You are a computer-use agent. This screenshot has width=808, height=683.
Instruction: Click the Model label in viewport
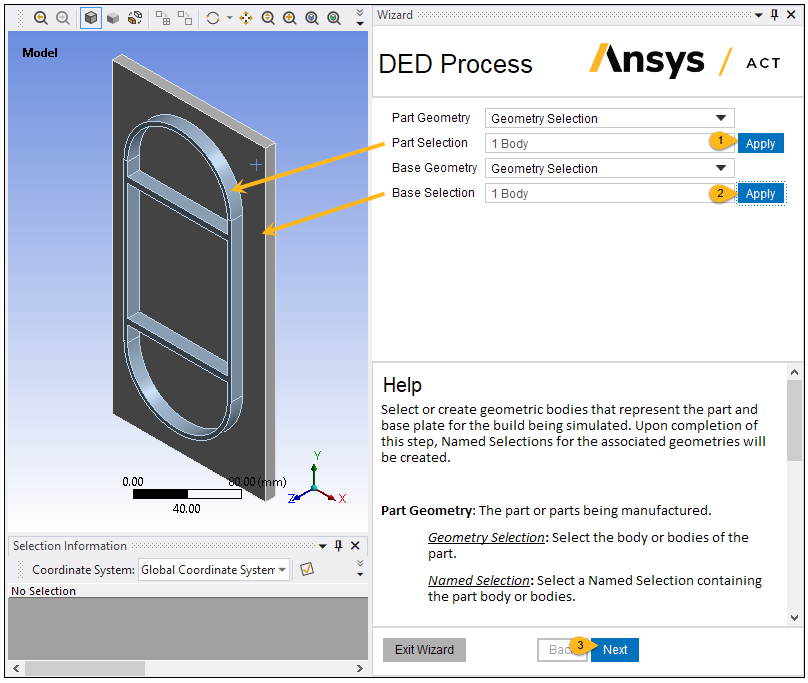[x=40, y=53]
